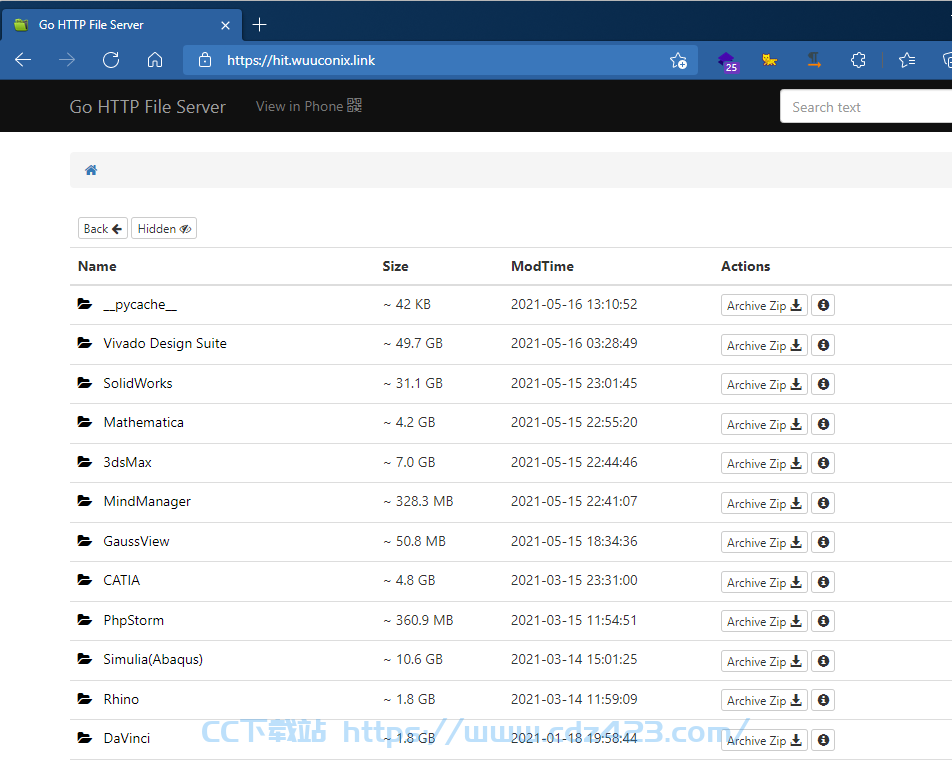Open the Simulia(Abaqus) folder
Image resolution: width=952 pixels, height=762 pixels.
click(x=153, y=659)
